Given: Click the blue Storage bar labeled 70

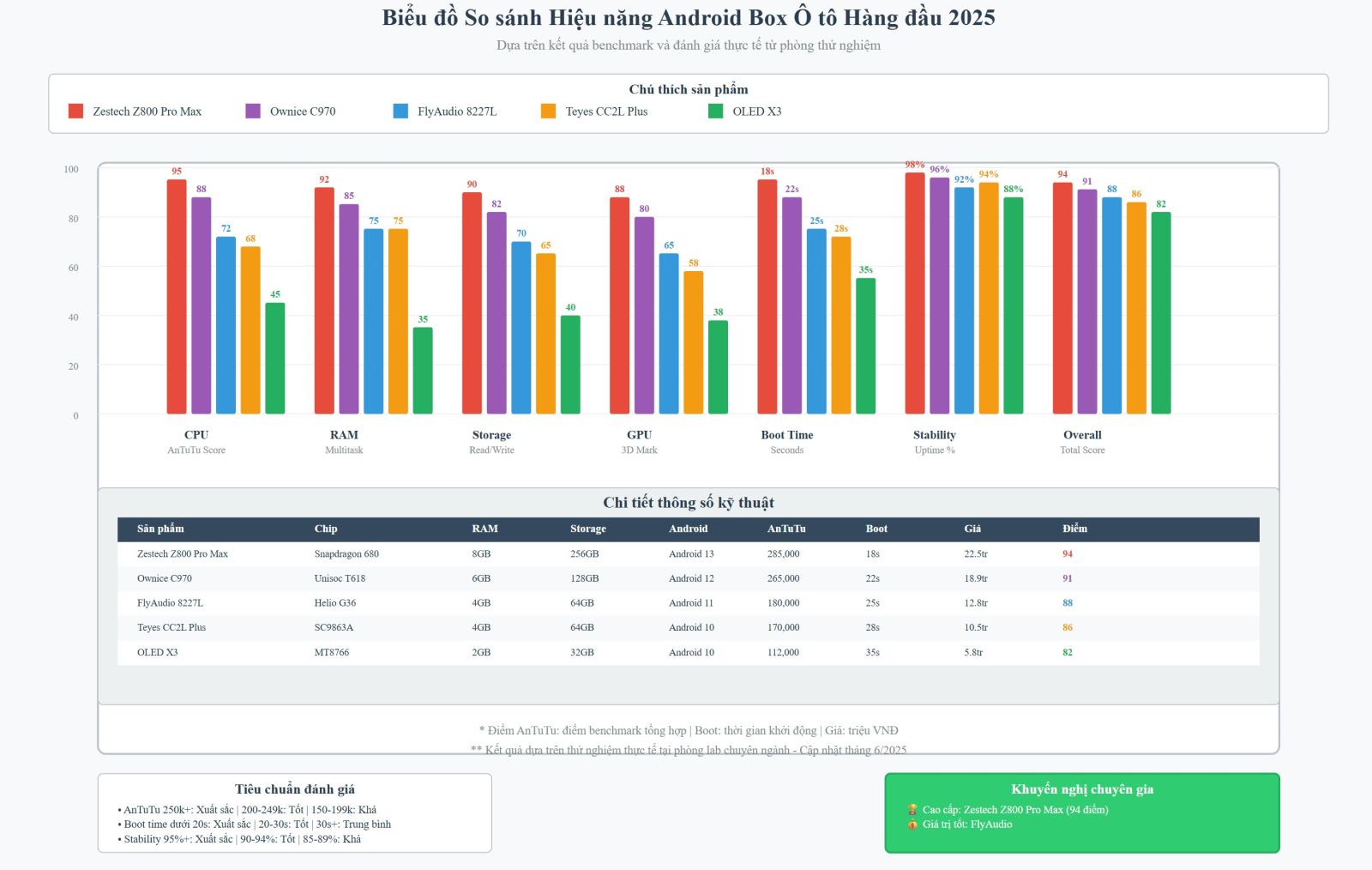Looking at the screenshot, I should point(521,328).
